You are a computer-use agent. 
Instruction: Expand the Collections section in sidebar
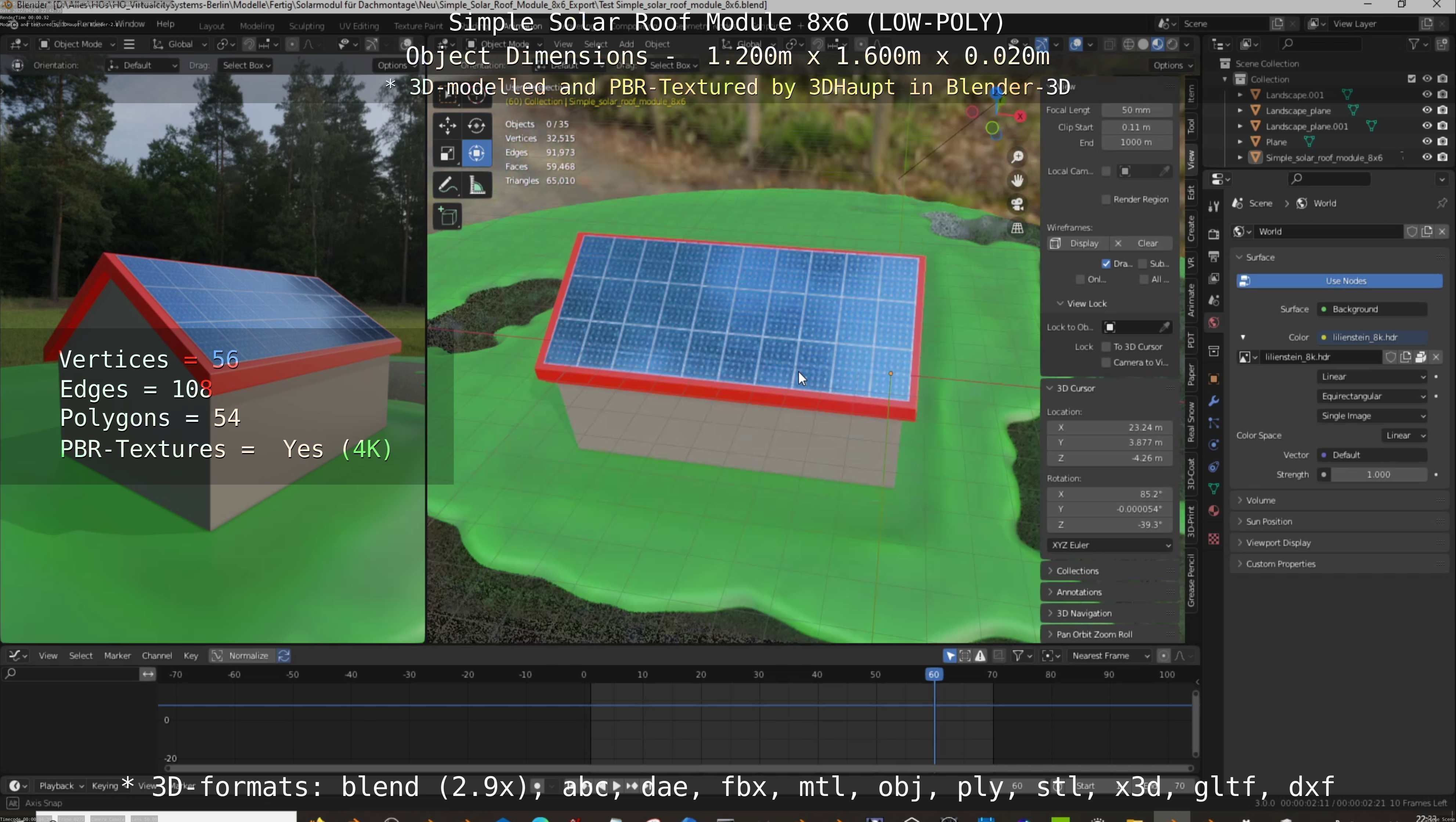[1109, 571]
